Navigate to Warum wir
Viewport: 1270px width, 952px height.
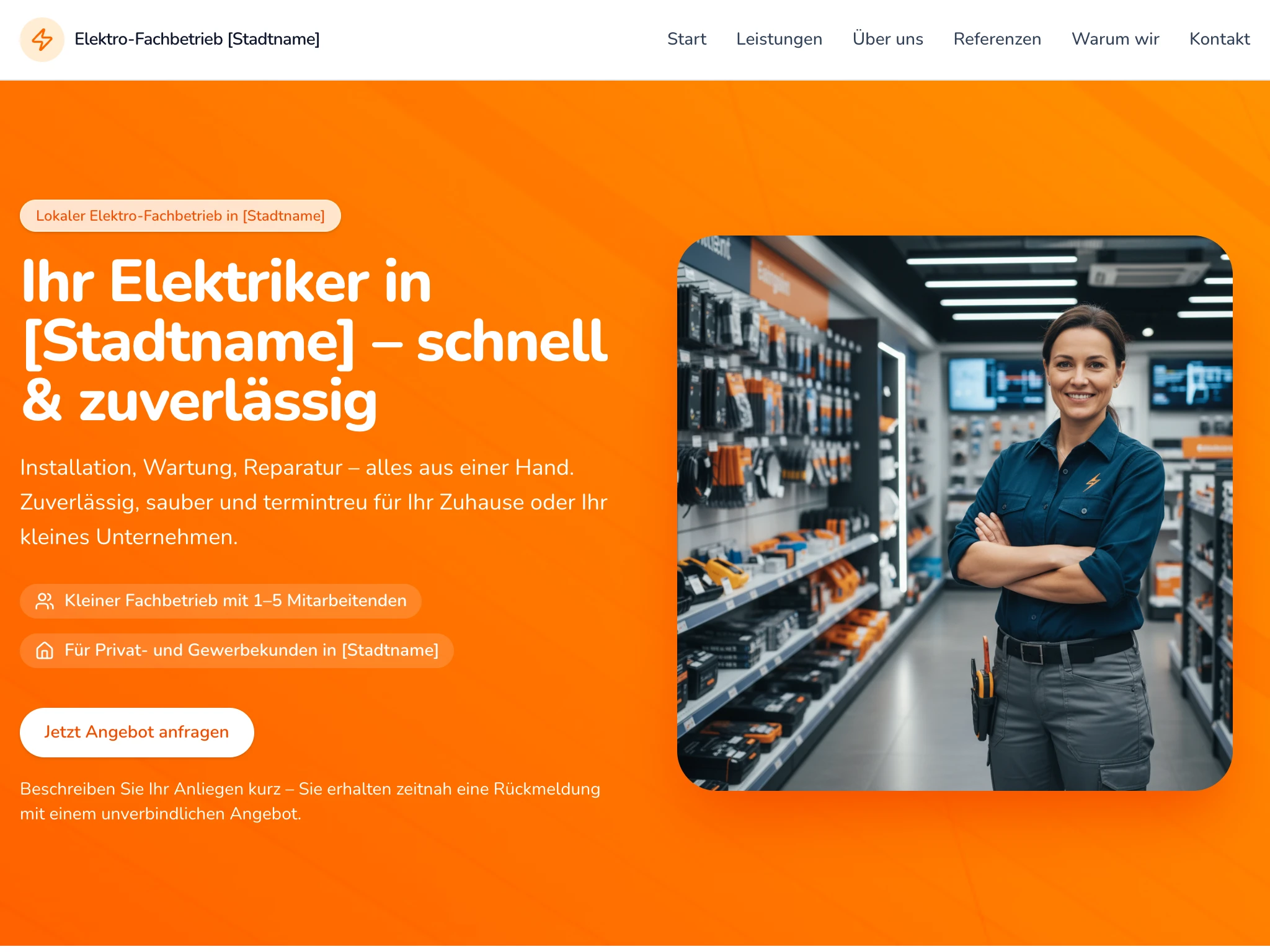tap(1115, 39)
